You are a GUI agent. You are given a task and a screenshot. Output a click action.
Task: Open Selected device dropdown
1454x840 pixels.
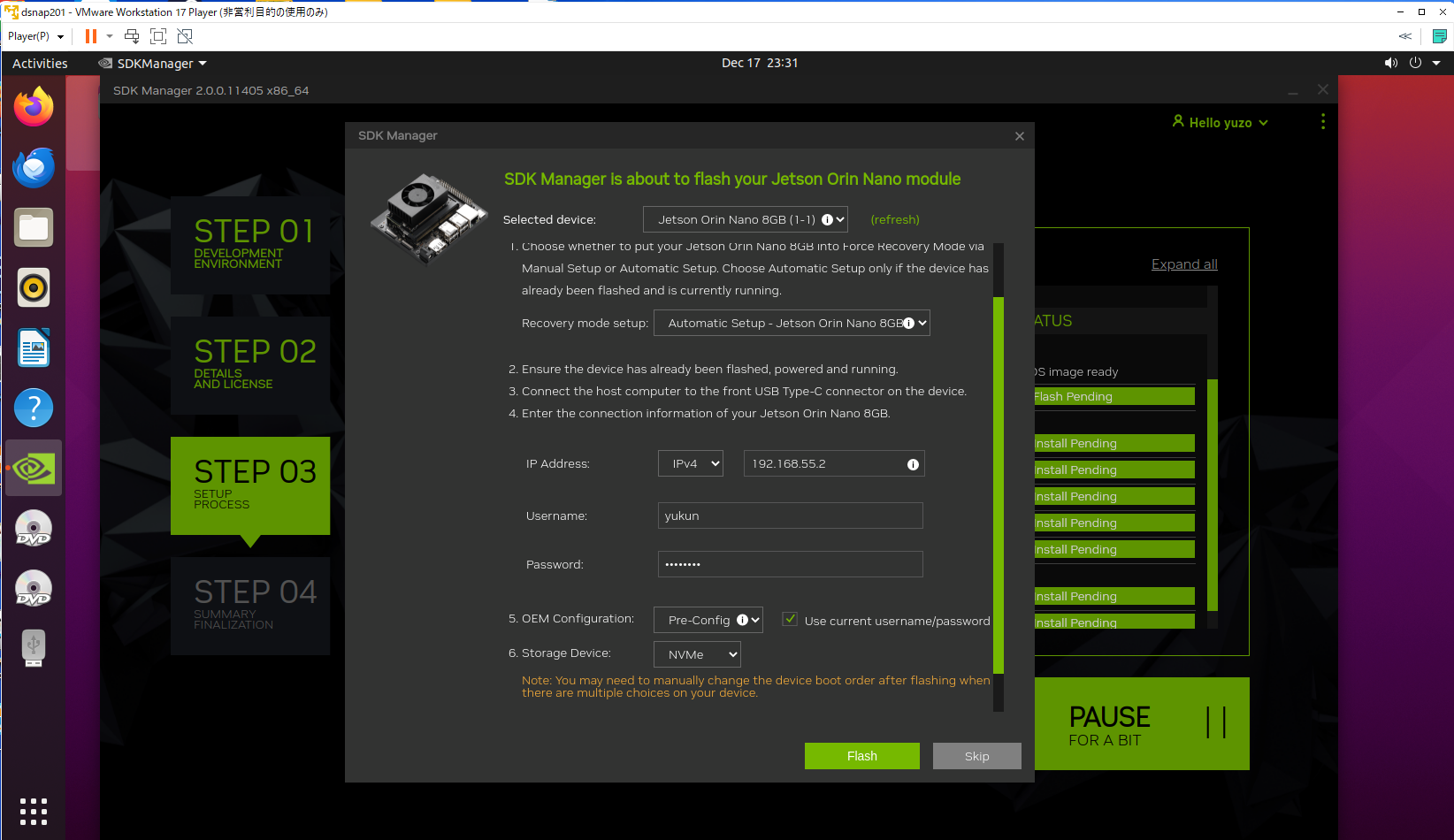746,219
